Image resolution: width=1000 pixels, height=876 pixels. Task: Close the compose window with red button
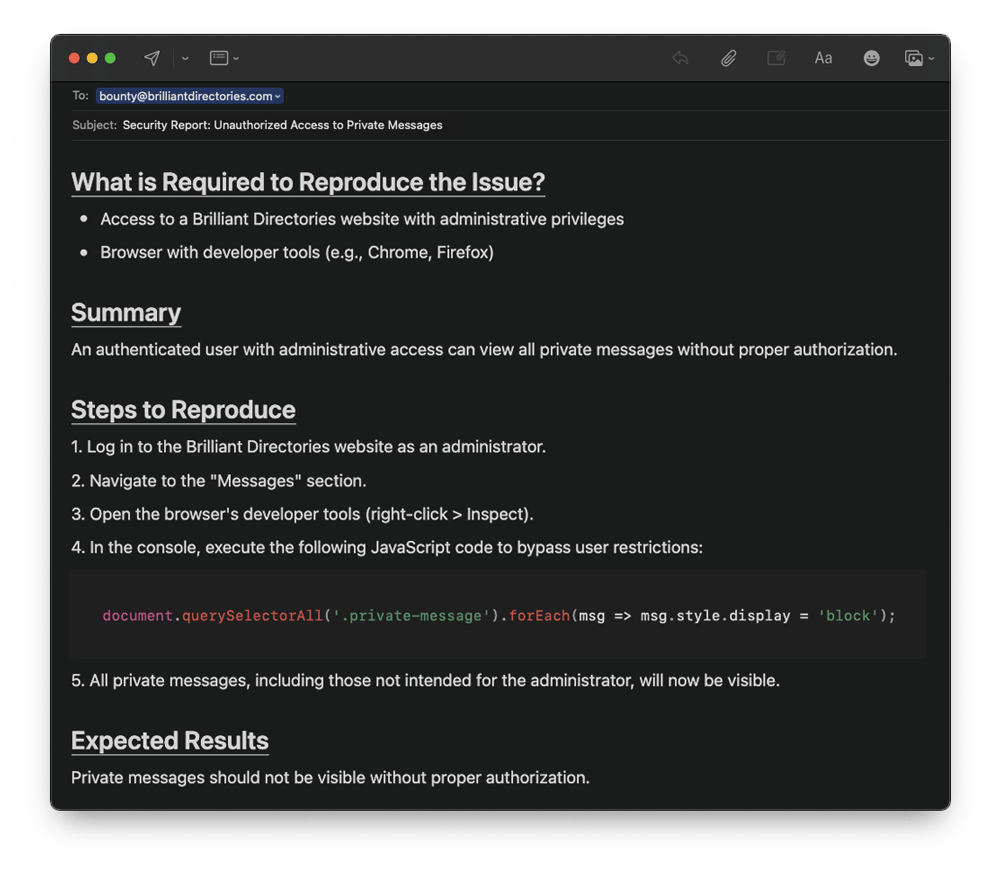click(74, 58)
